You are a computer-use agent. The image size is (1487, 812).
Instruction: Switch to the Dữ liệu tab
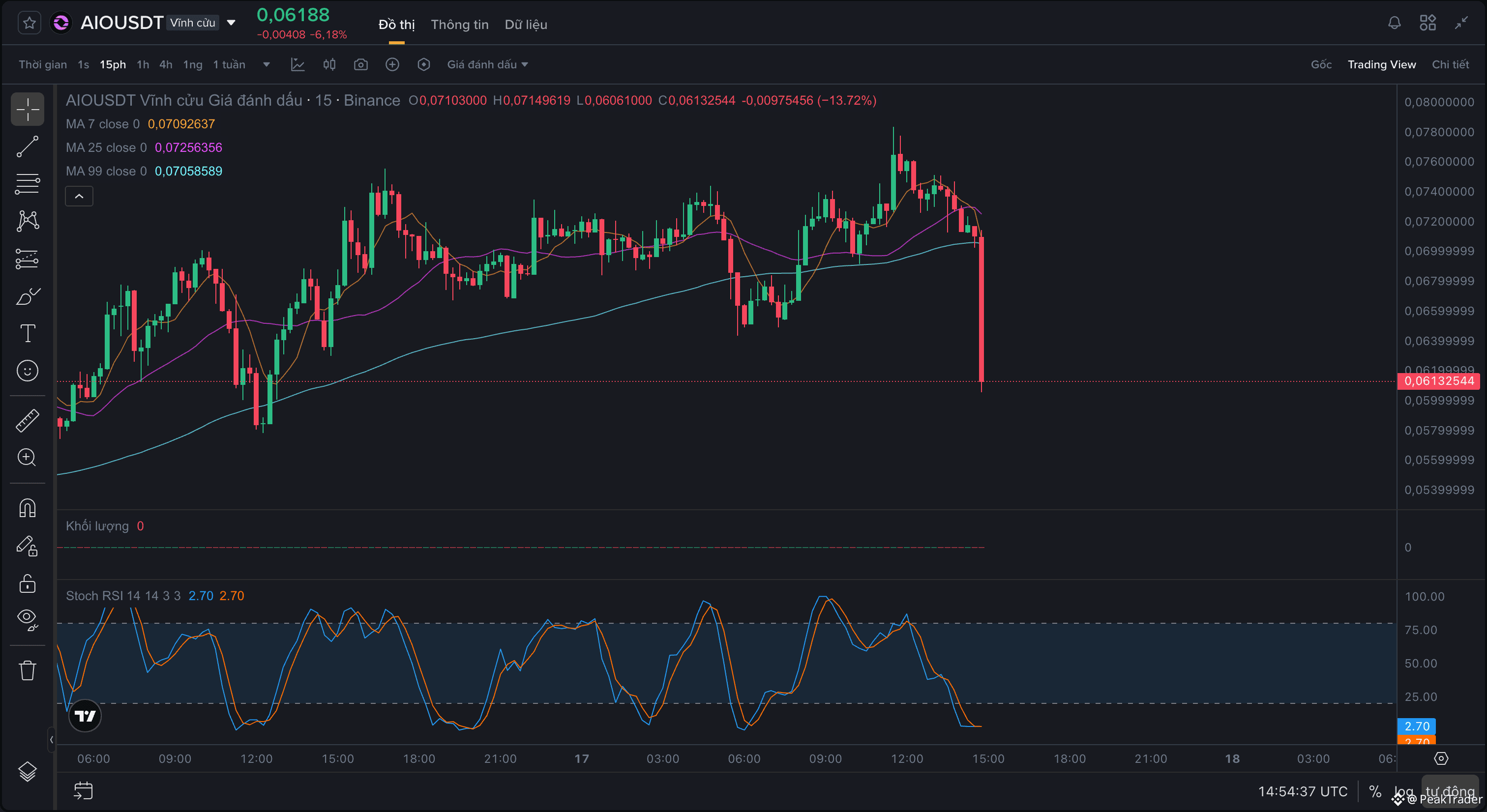526,25
